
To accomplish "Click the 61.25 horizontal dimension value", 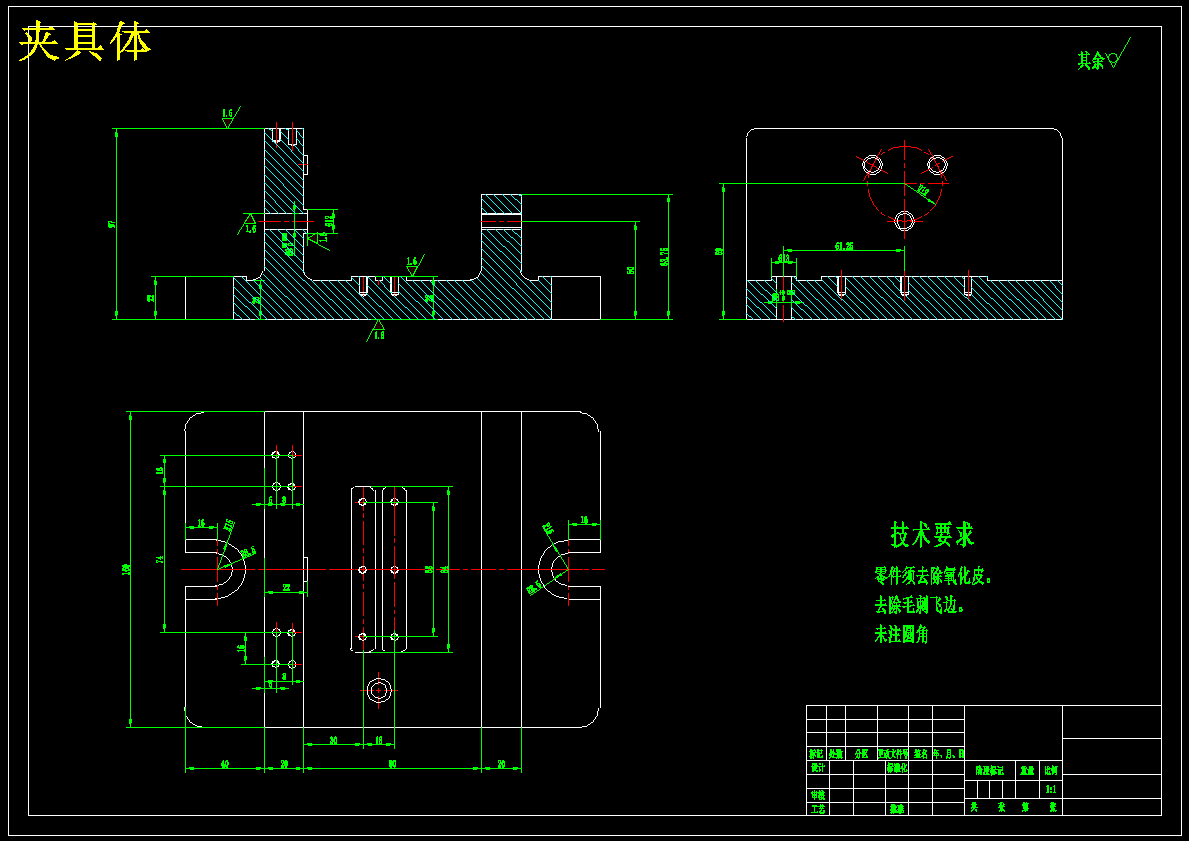I will tap(844, 246).
